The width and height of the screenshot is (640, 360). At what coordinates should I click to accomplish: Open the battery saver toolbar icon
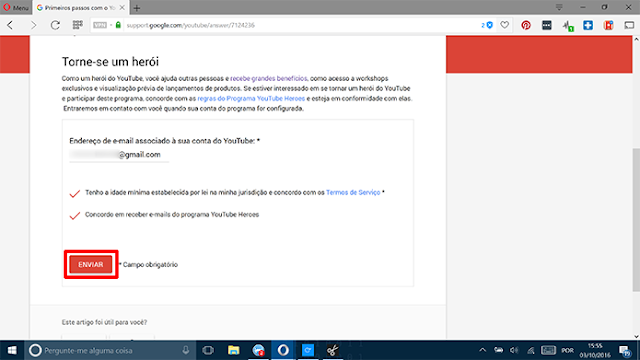pyautogui.click(x=629, y=25)
